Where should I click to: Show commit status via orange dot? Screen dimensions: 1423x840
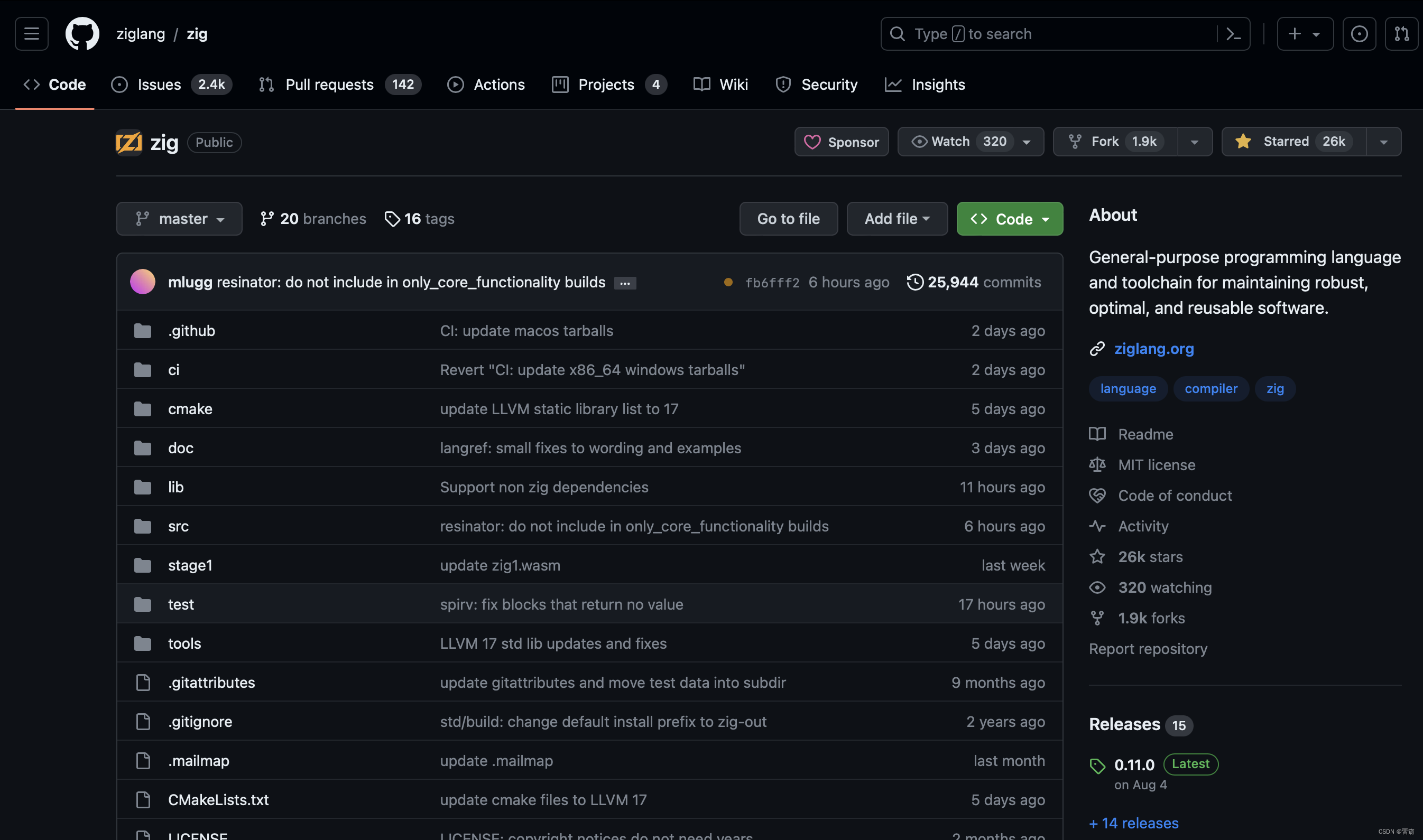(x=728, y=282)
